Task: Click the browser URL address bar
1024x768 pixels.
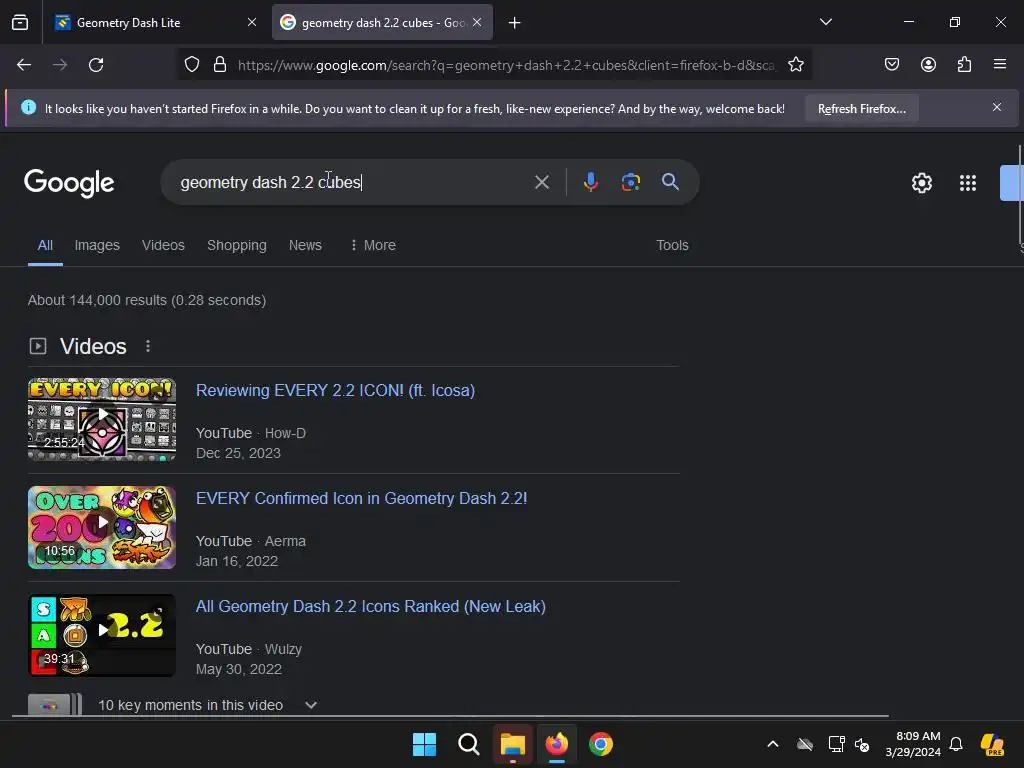Action: 506,65
